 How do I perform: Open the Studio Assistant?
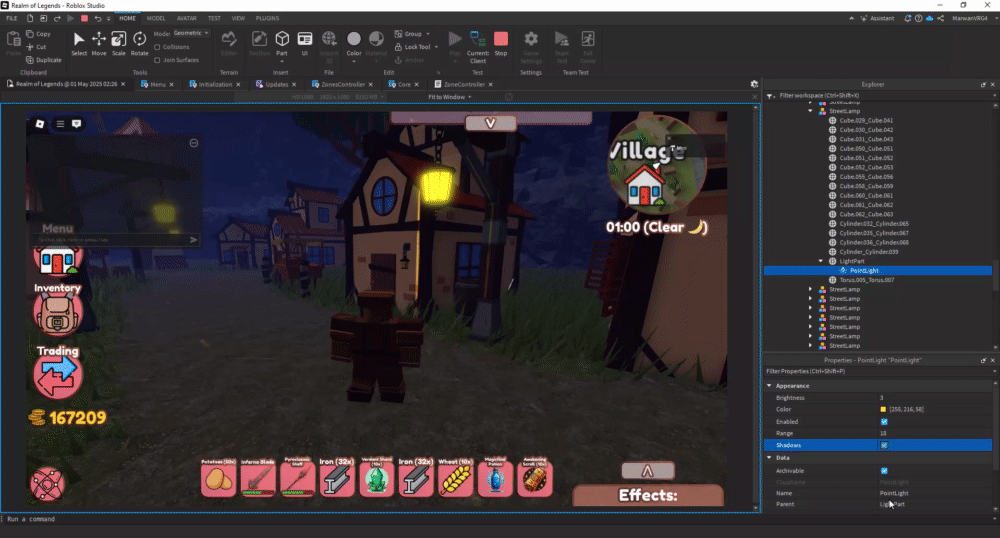(x=877, y=18)
